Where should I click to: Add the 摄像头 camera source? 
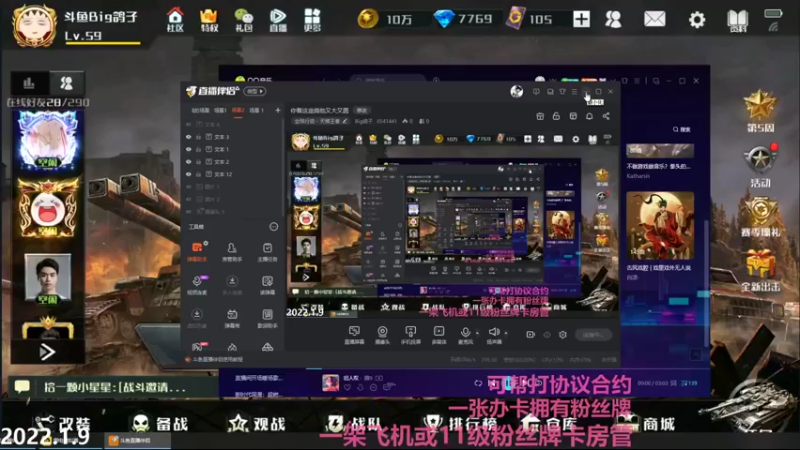[x=382, y=335]
